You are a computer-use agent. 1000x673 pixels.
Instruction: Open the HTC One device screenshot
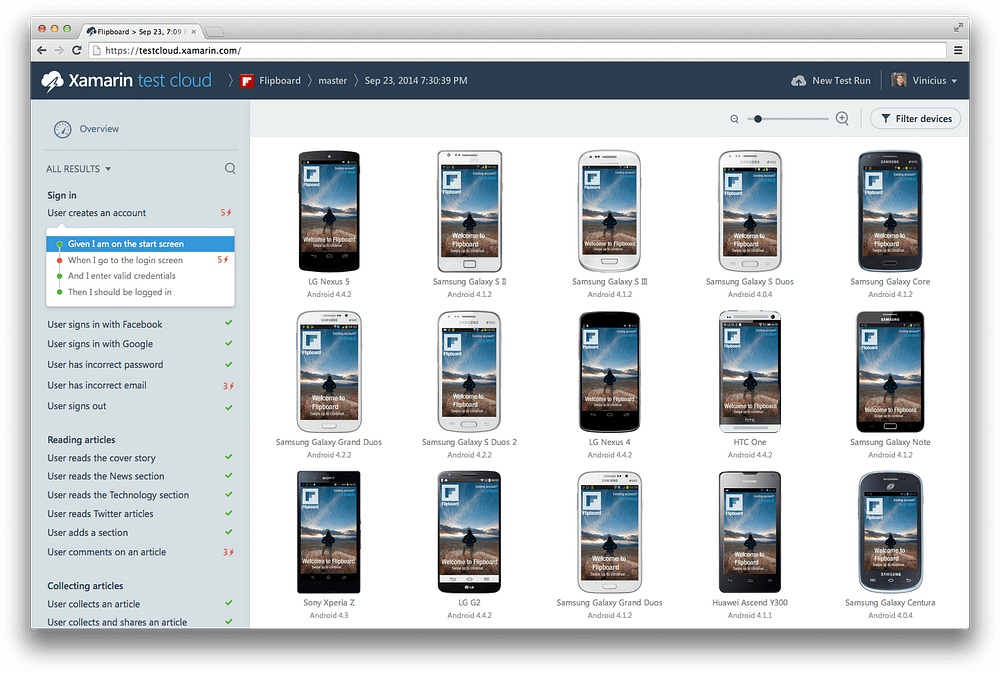[x=750, y=372]
